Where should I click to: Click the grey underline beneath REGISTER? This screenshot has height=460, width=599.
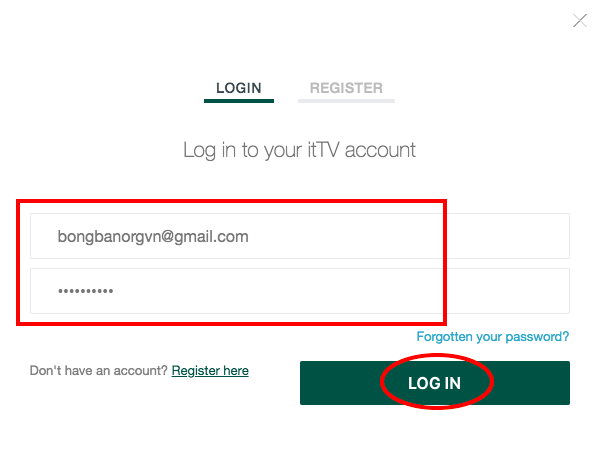click(346, 101)
